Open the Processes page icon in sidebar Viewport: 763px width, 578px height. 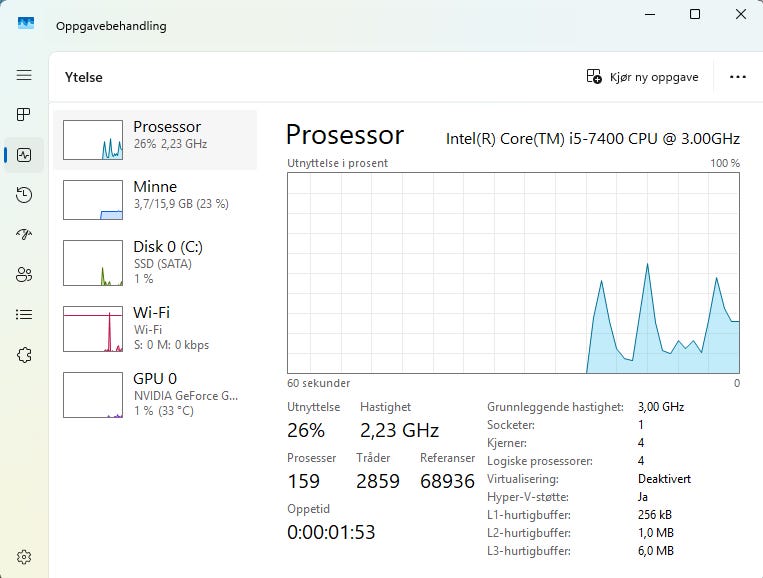coord(24,115)
